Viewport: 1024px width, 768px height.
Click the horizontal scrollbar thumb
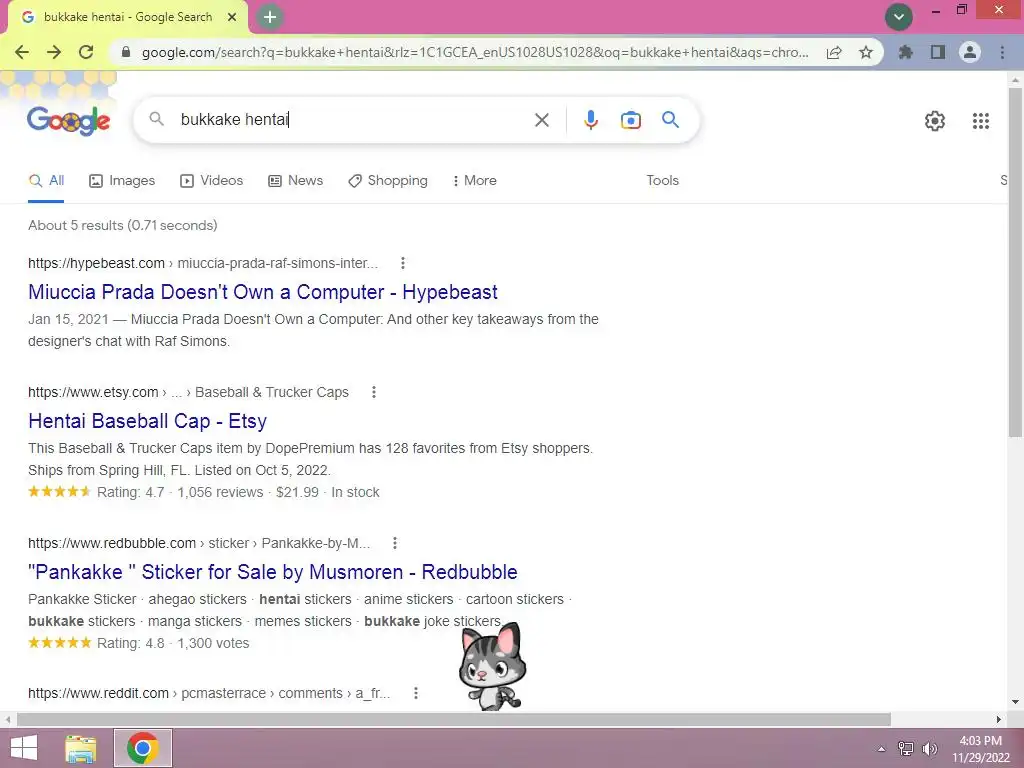point(454,720)
